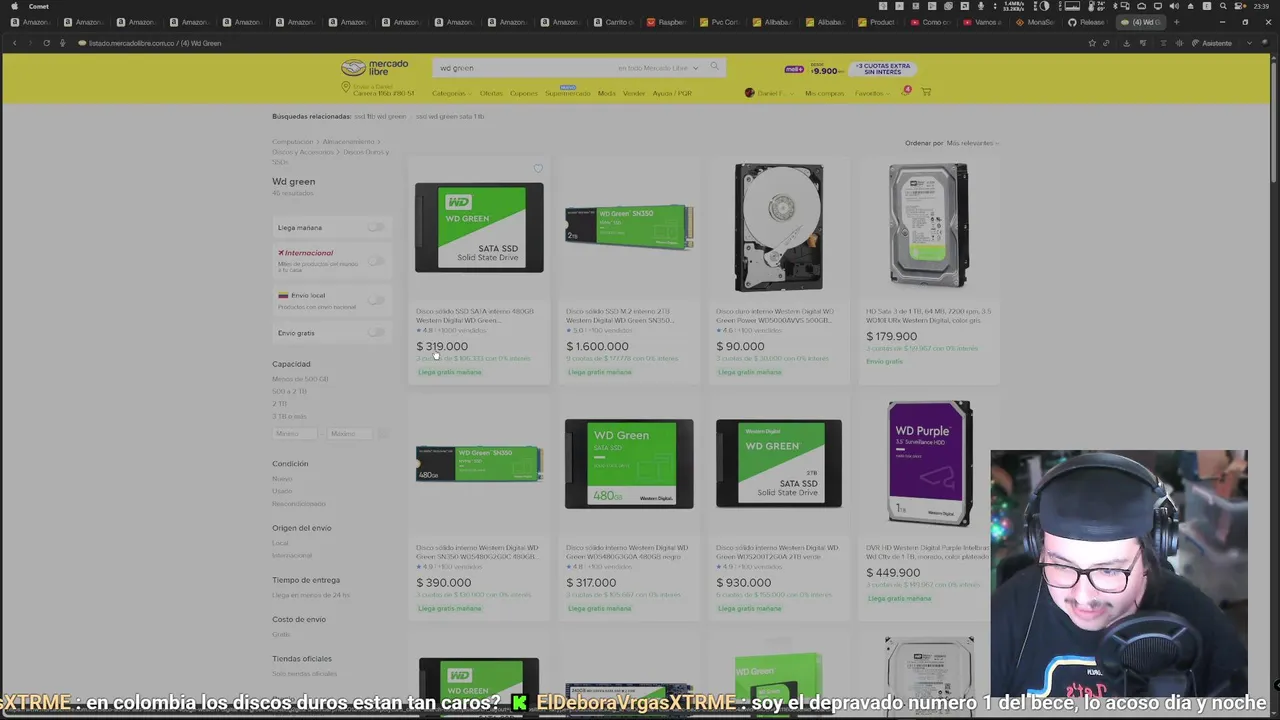Open the Moda menu item
This screenshot has height=720, width=1280.
[x=606, y=93]
